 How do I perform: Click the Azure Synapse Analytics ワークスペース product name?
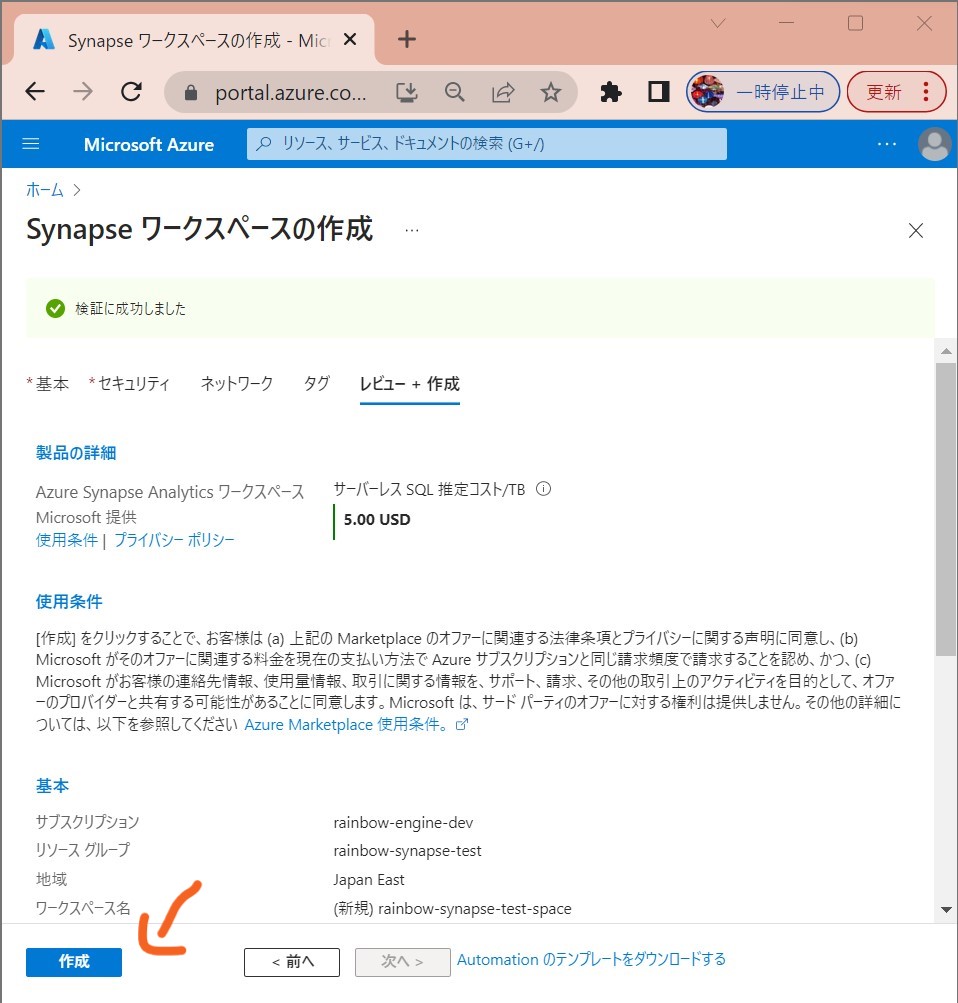pos(170,492)
